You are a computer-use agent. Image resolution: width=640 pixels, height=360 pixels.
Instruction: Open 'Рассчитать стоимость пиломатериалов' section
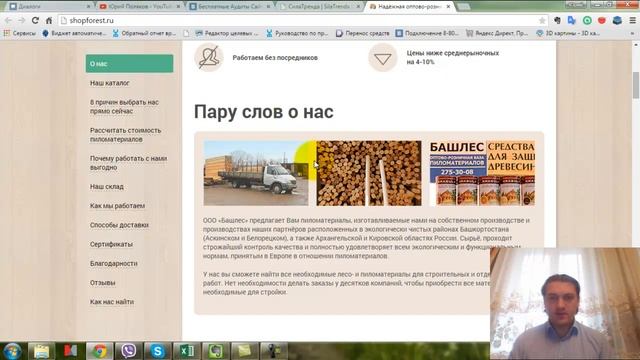pyautogui.click(x=125, y=135)
